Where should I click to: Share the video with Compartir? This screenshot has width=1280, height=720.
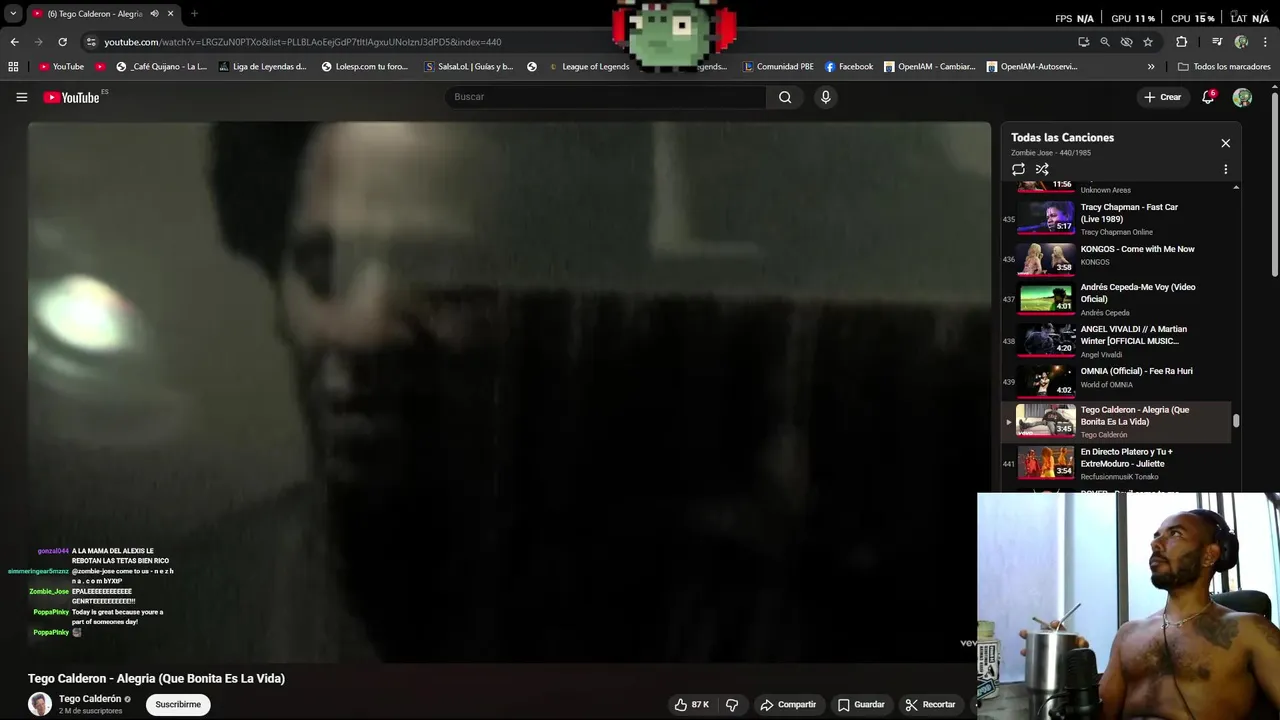(788, 705)
